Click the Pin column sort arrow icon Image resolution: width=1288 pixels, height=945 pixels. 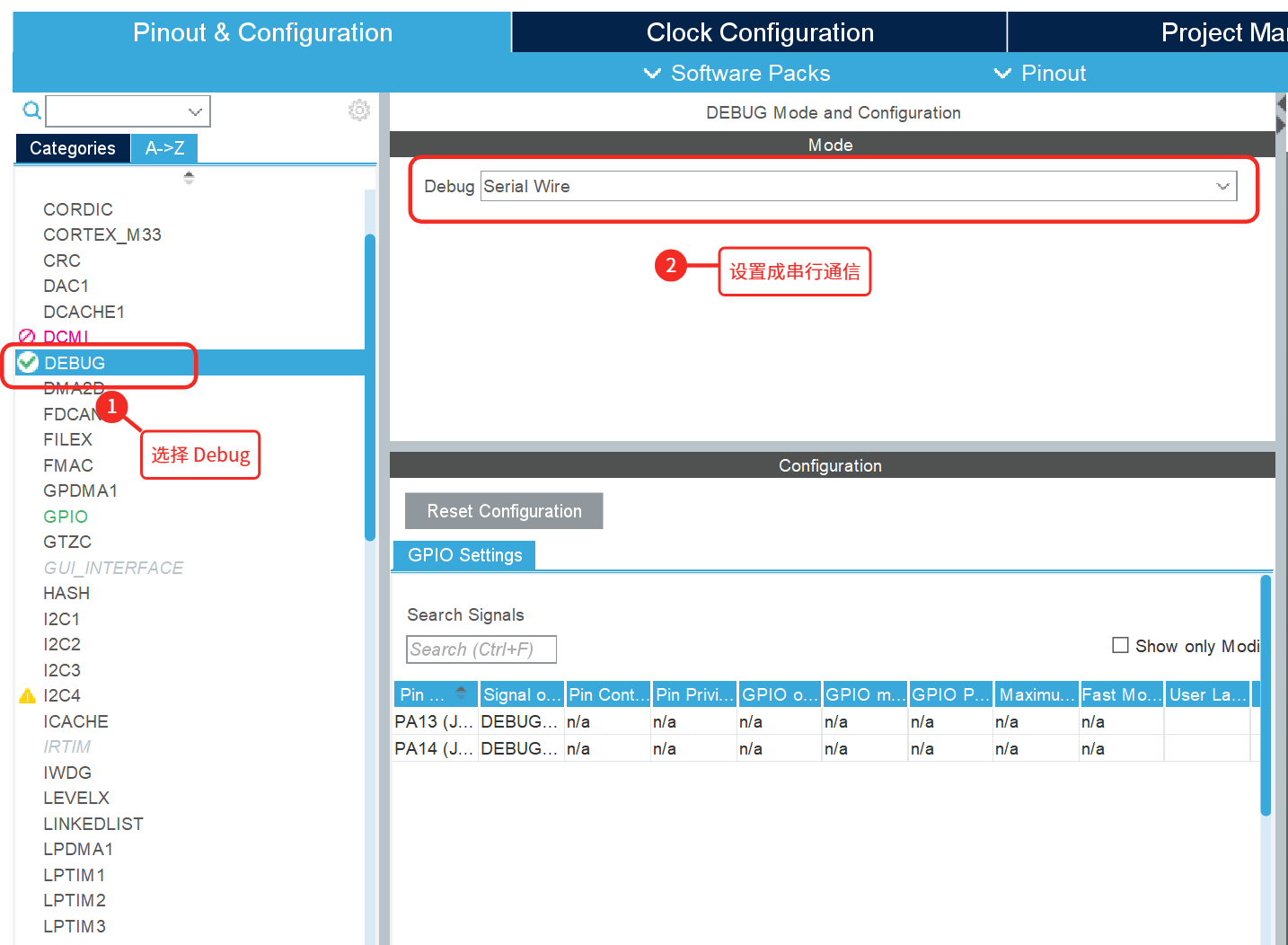point(462,693)
